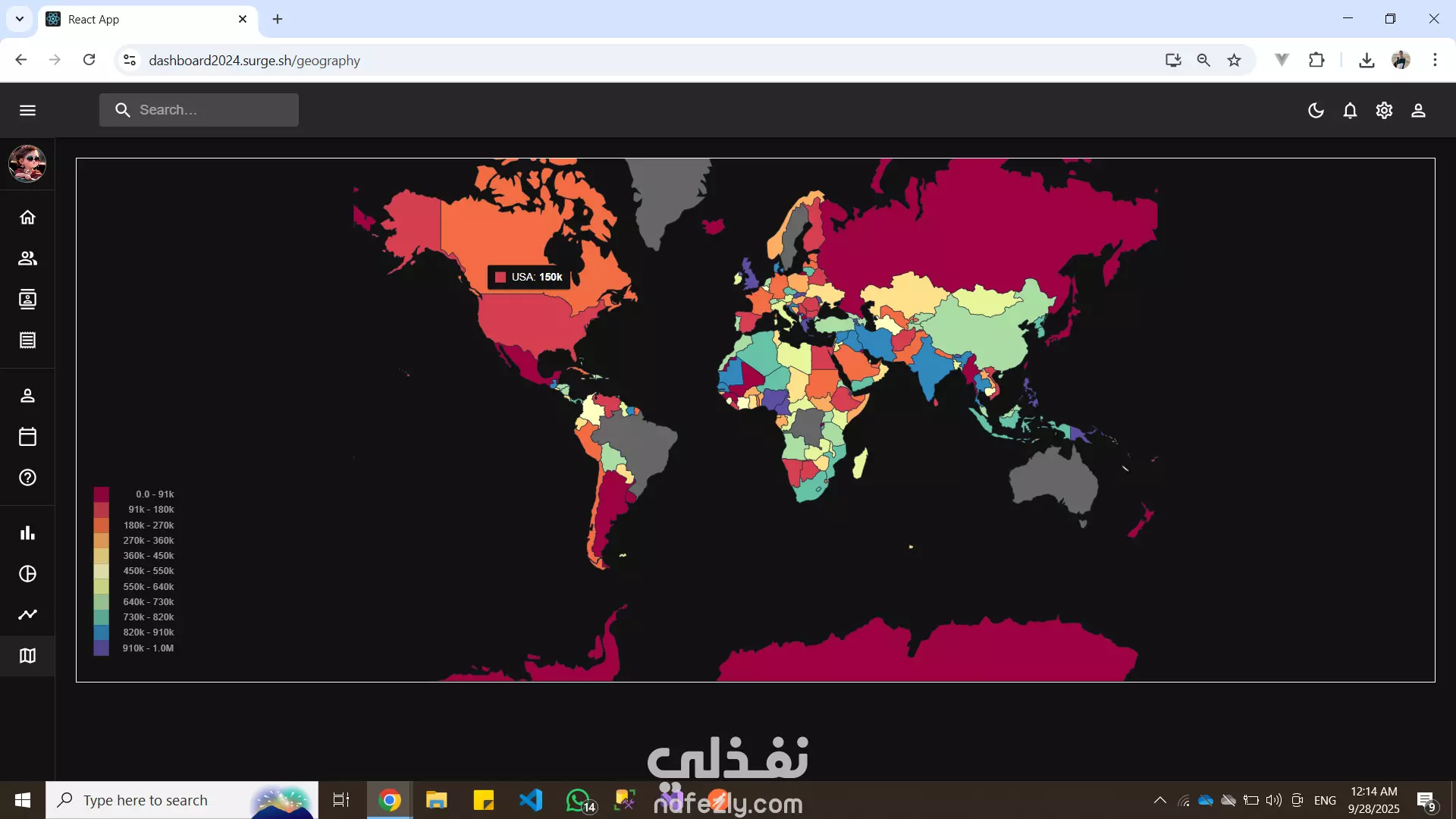This screenshot has width=1456, height=819.
Task: Open the Line Chart sidebar icon
Action: tap(28, 615)
